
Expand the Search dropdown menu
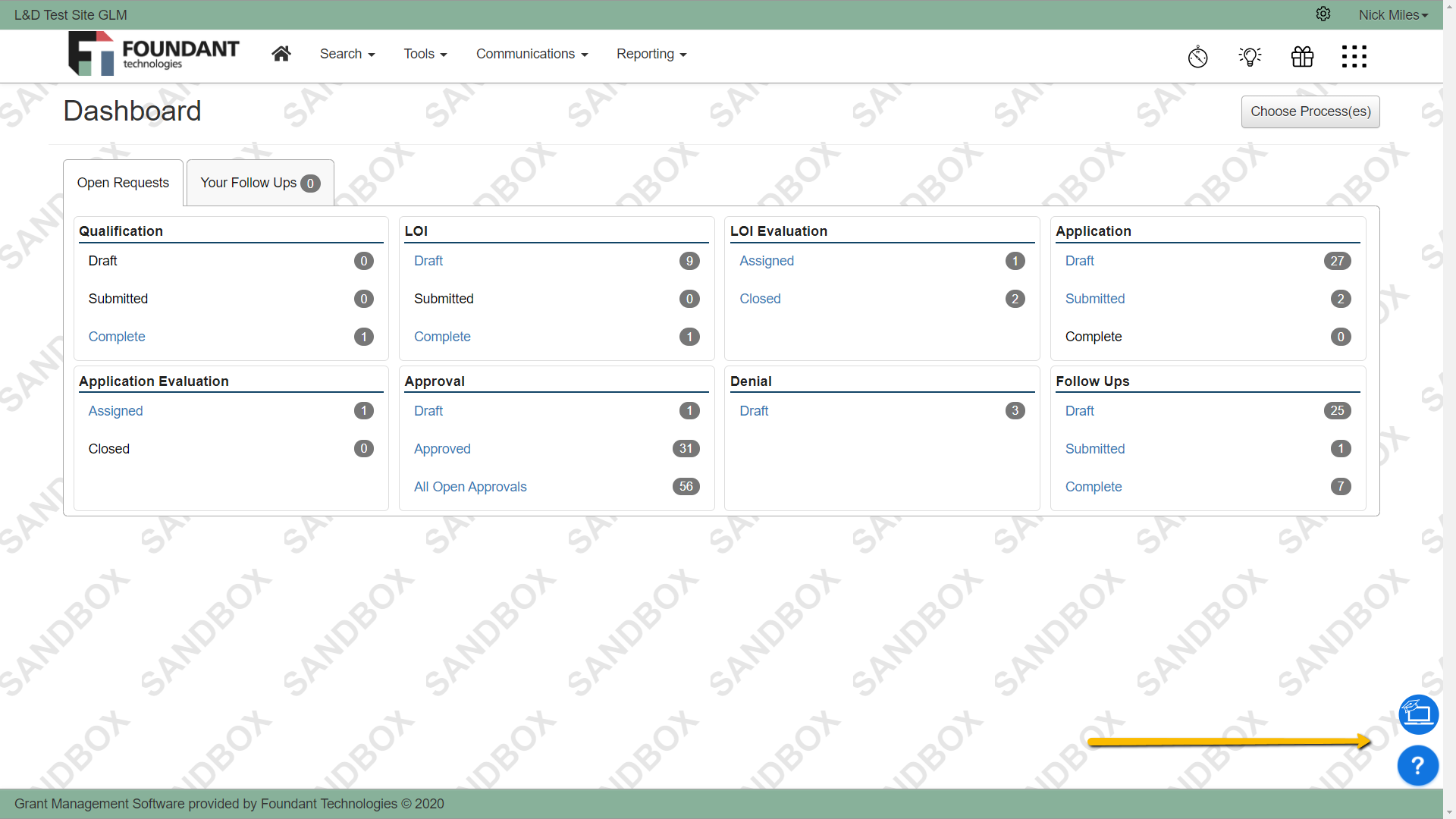[x=347, y=54]
